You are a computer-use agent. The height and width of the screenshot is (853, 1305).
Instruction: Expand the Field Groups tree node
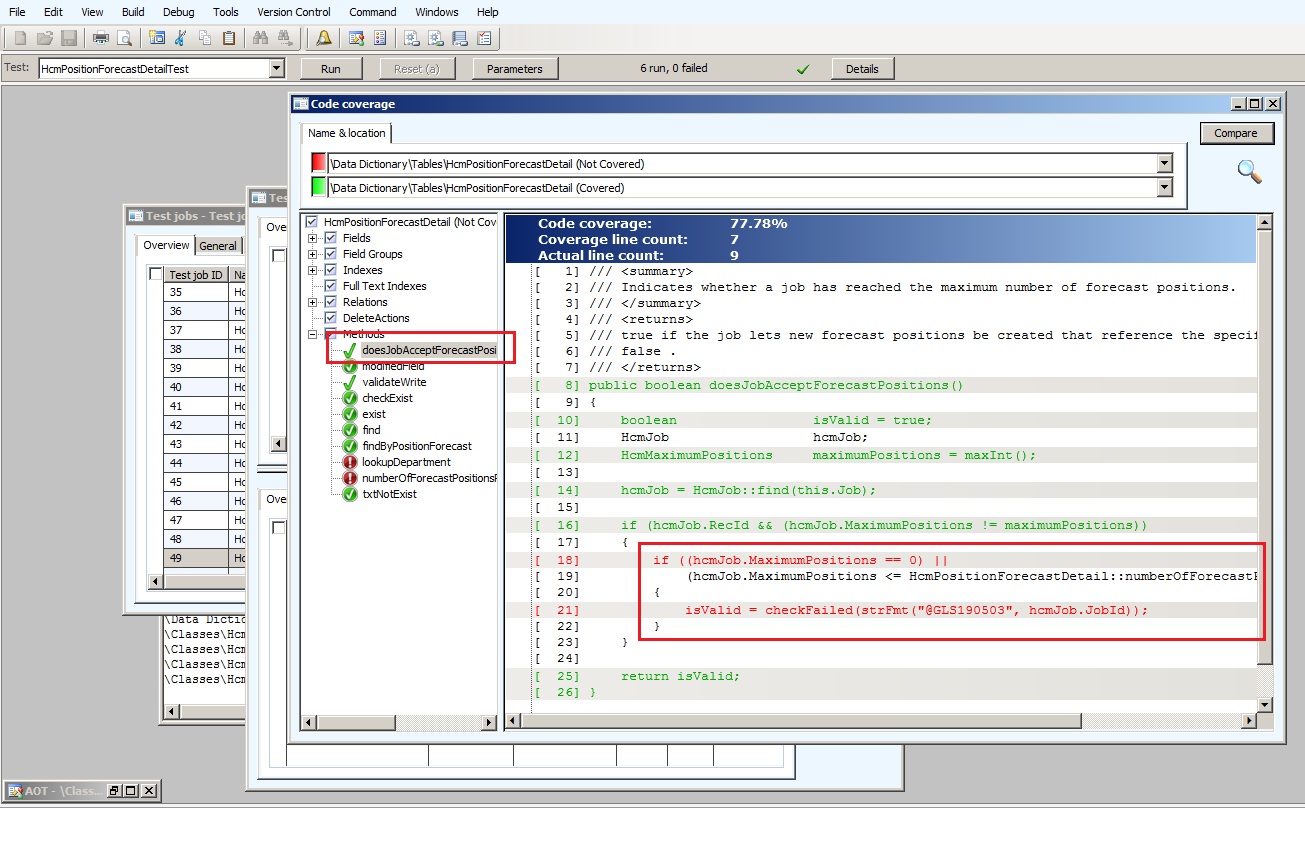[x=313, y=254]
